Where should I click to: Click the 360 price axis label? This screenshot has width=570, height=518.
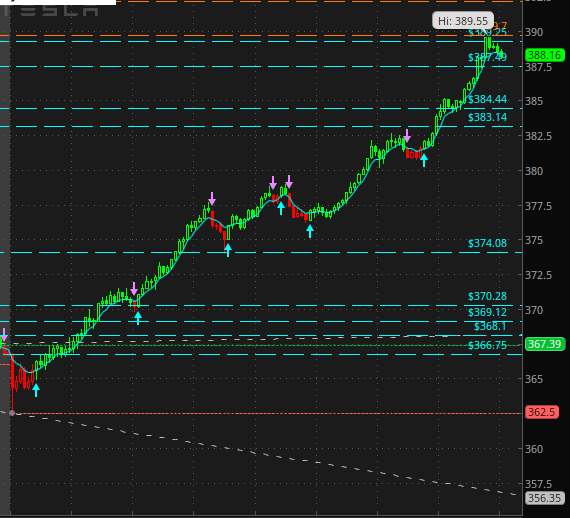coord(534,449)
